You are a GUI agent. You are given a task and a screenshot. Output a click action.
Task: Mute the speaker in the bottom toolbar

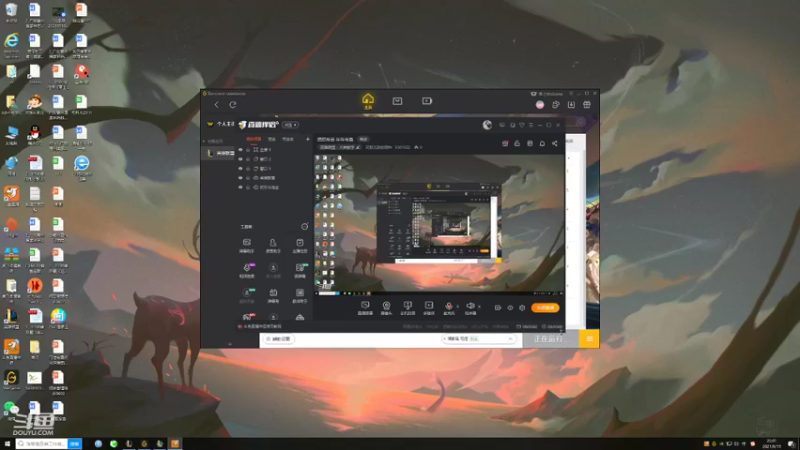point(470,308)
